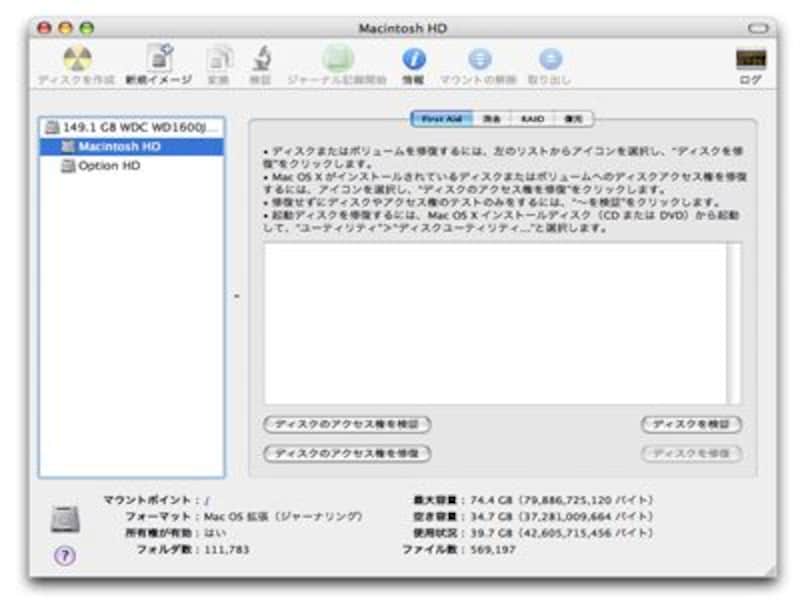The image size is (800, 600).
Task: Click Repair Disk Permissions (ディスクのアクセス権を修復) button
Action: pos(347,453)
